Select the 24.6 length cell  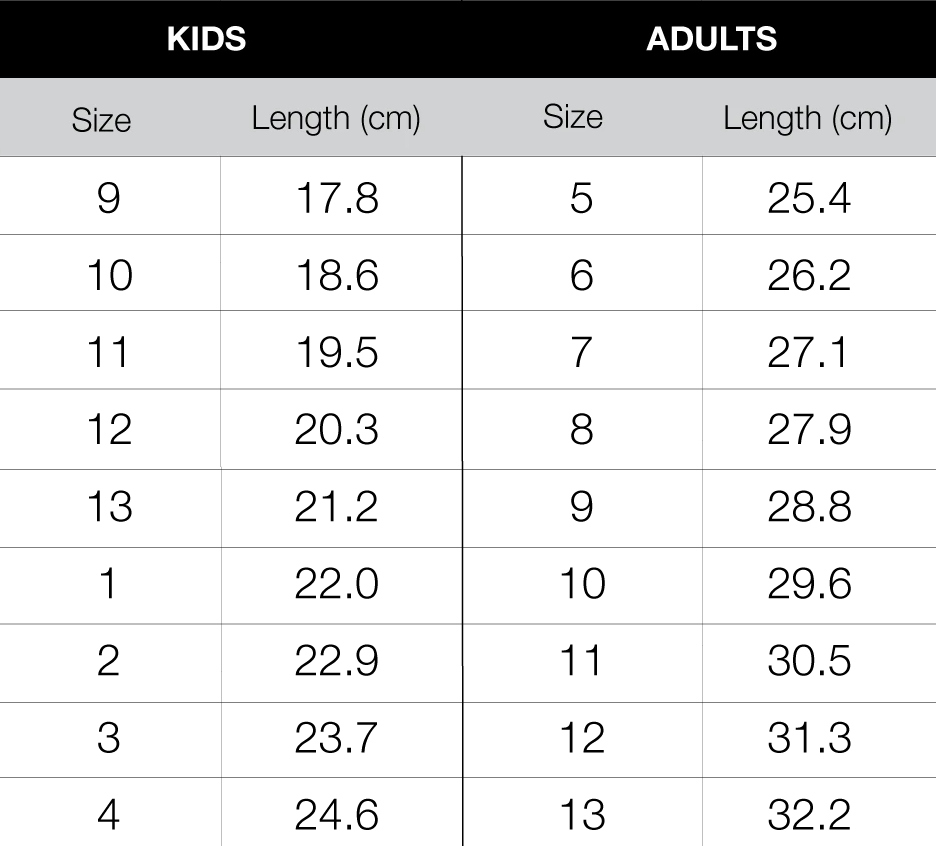pyautogui.click(x=341, y=812)
